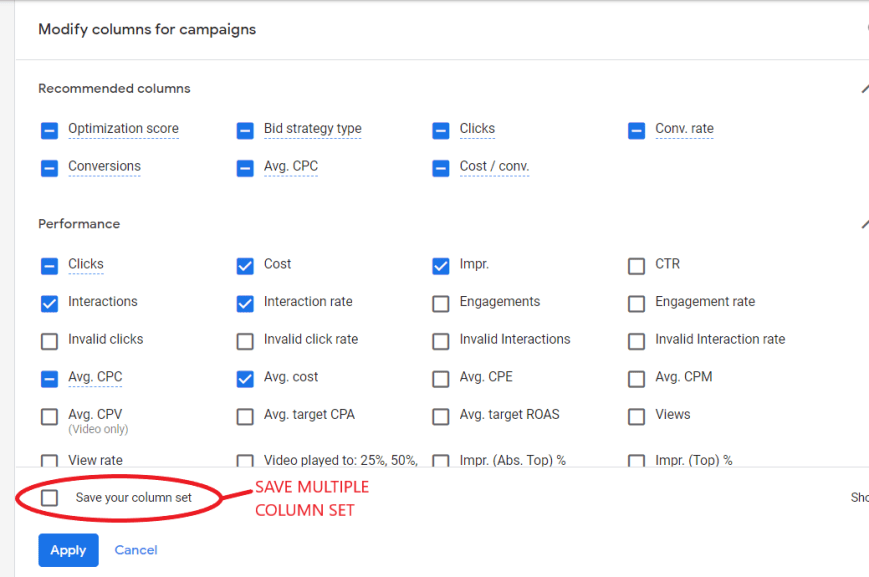Enable the Avg. CPM checkbox
The height and width of the screenshot is (577, 869).
click(x=636, y=379)
